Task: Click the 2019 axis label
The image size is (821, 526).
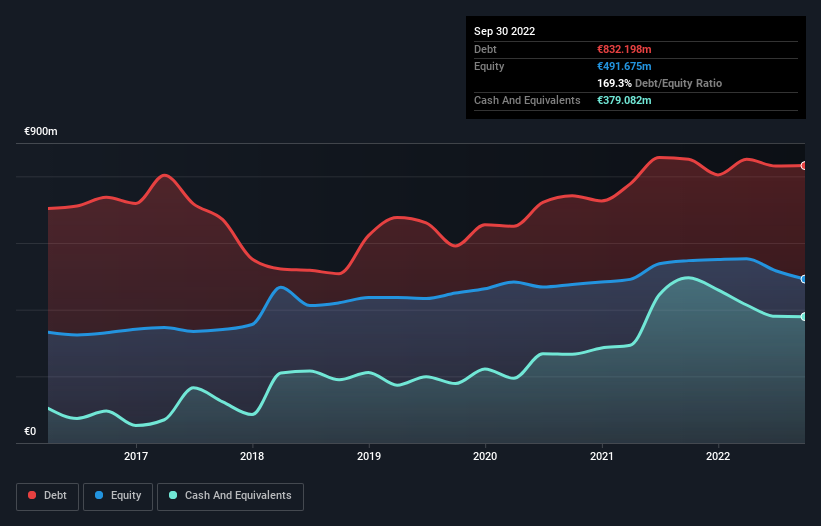Action: pyautogui.click(x=369, y=456)
